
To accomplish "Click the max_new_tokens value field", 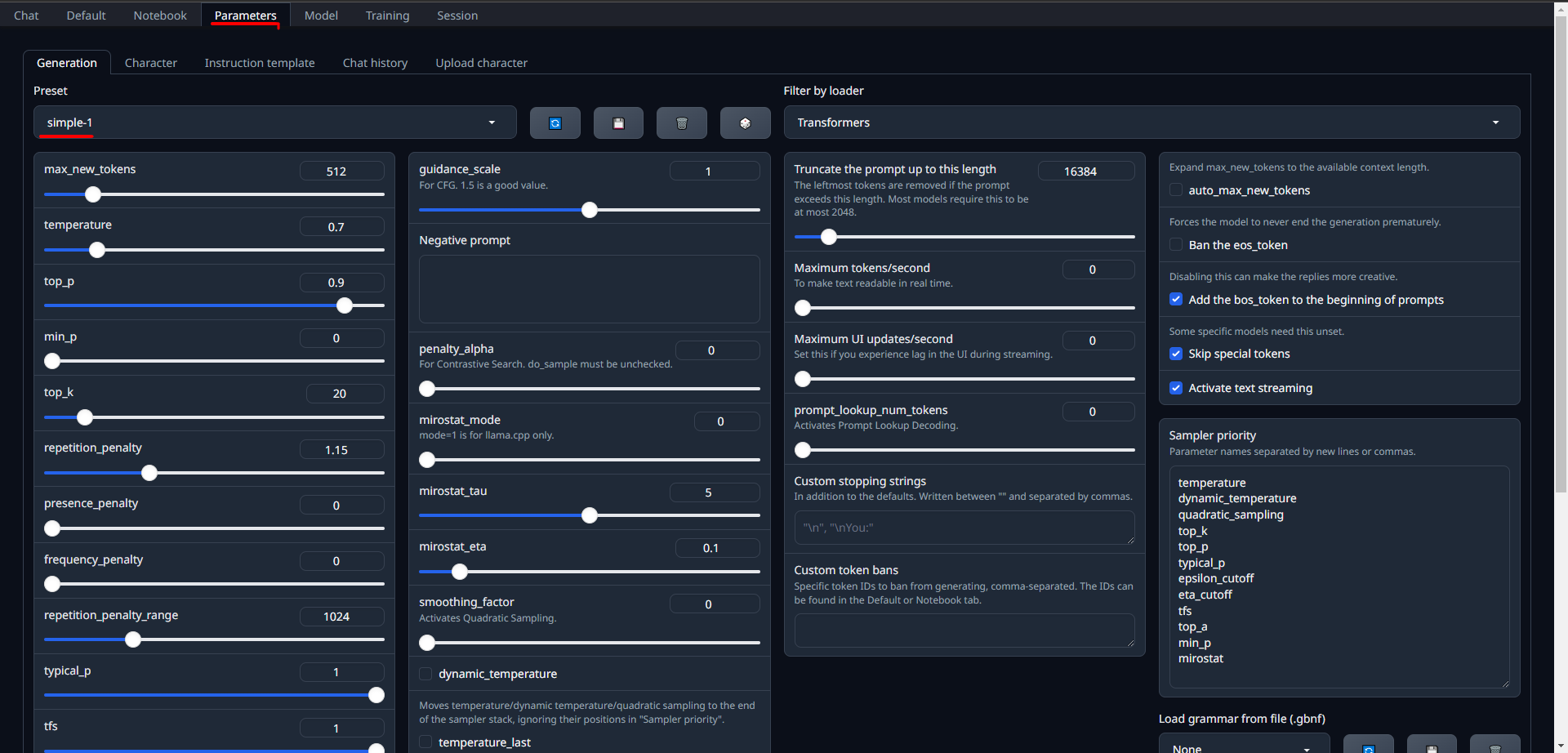I will coord(341,171).
